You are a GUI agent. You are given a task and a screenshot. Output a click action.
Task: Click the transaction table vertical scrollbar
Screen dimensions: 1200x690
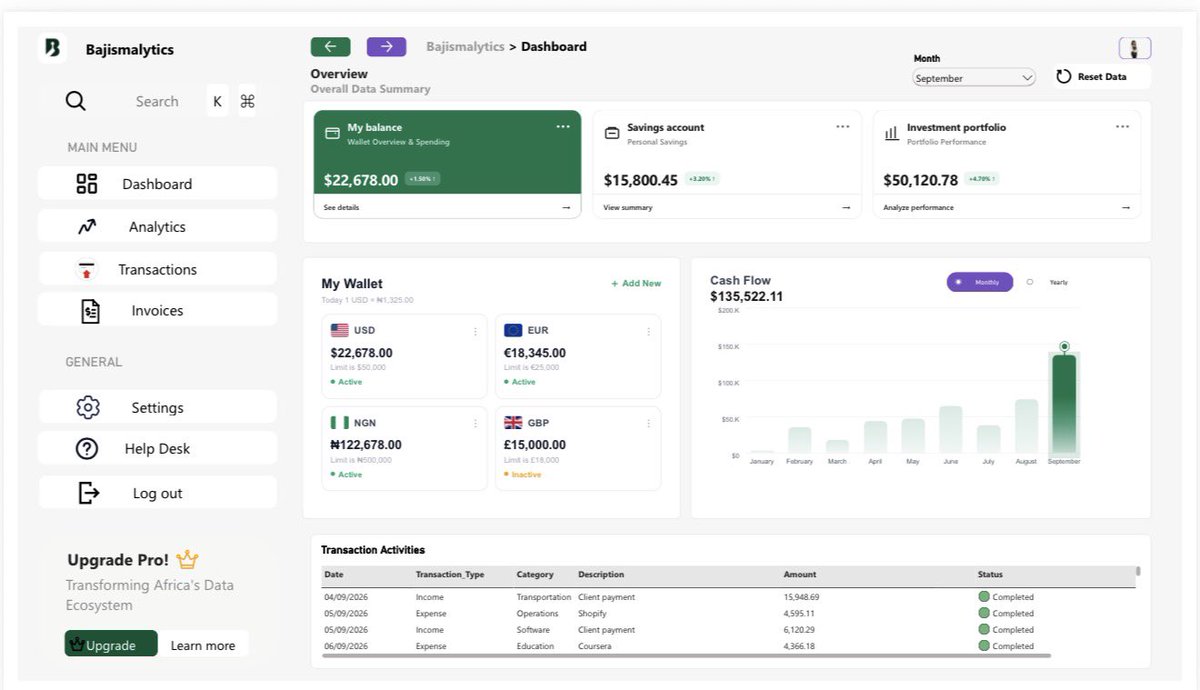click(1138, 571)
